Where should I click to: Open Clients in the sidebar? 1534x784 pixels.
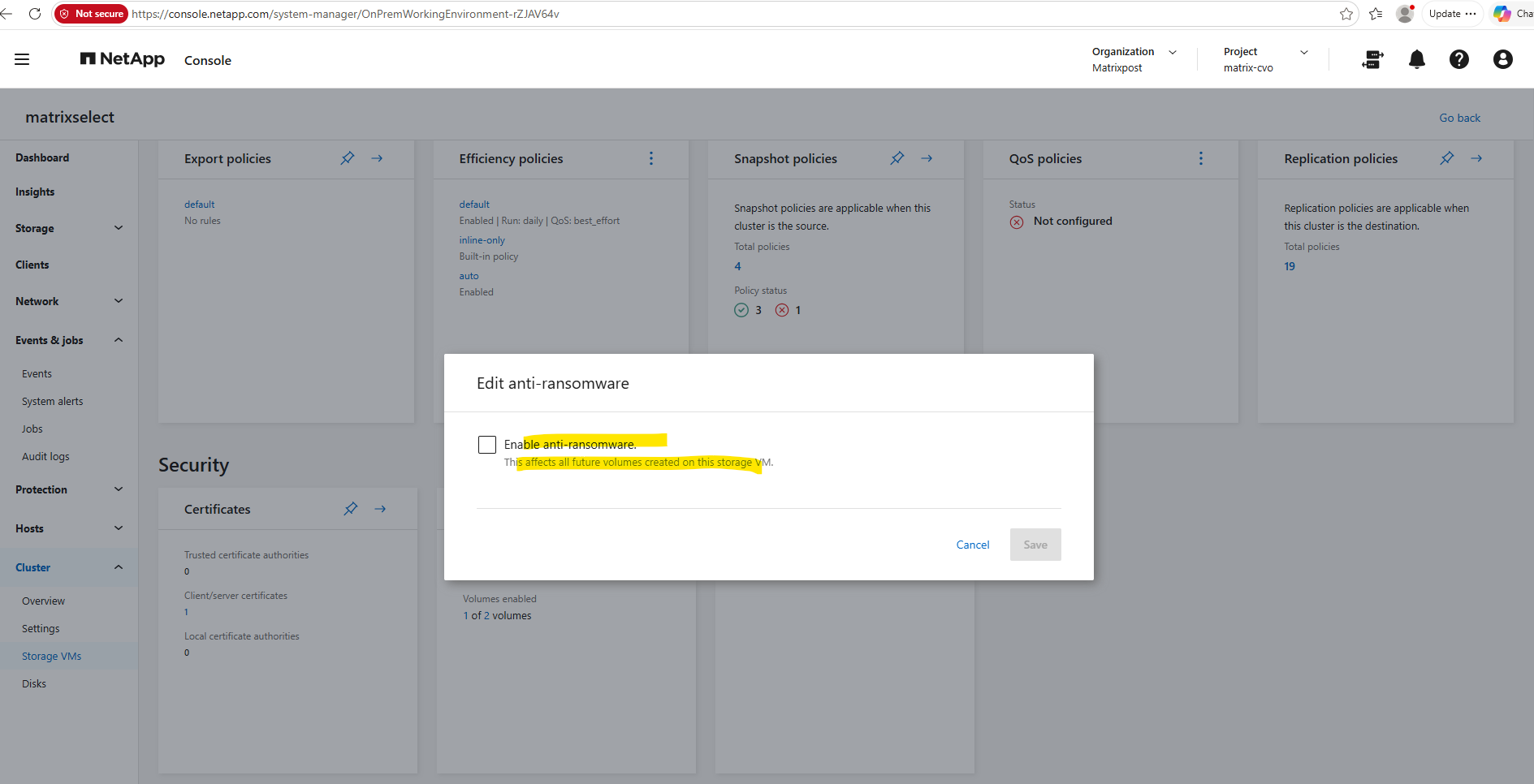pos(32,265)
